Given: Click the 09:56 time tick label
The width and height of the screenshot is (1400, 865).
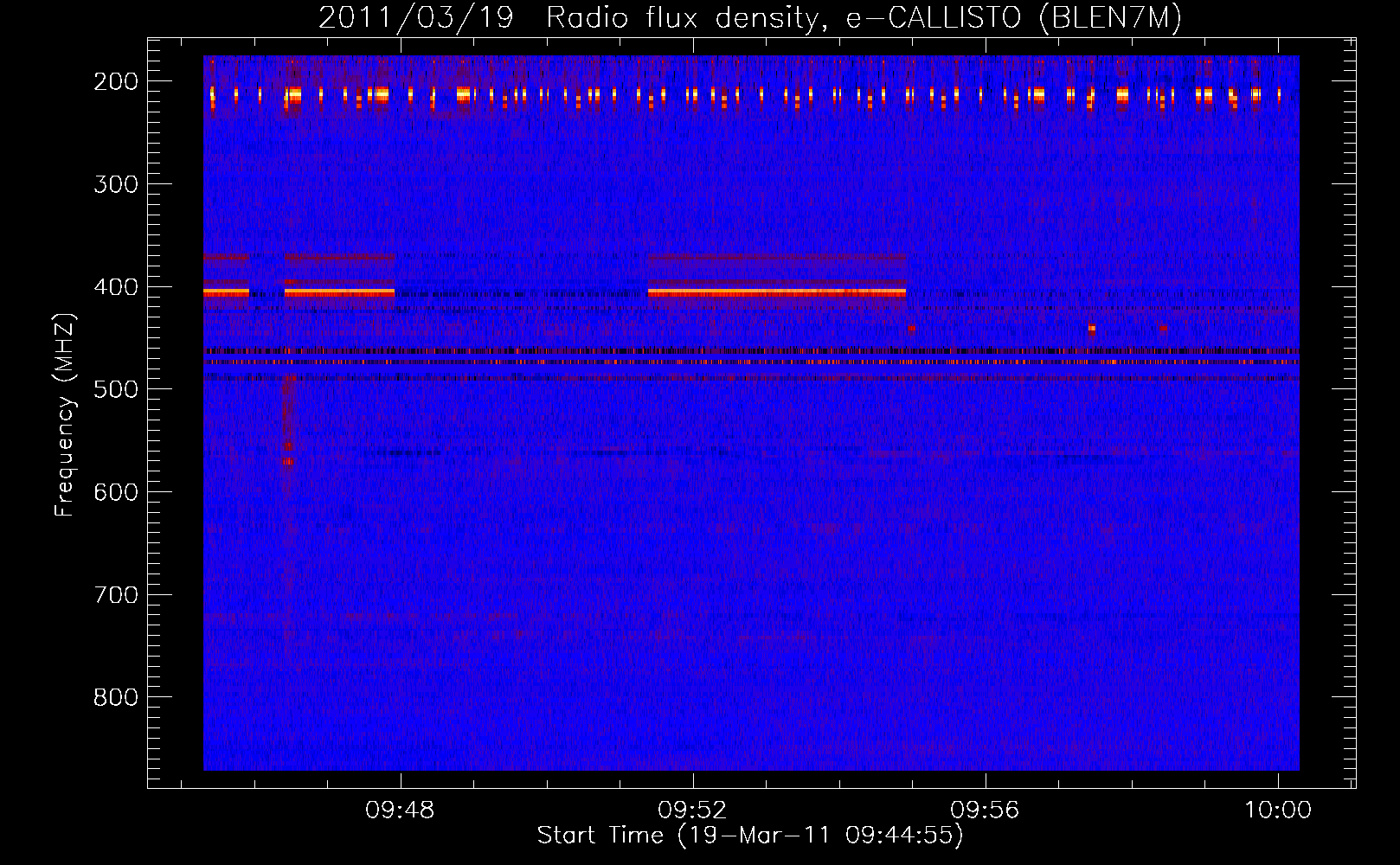Looking at the screenshot, I should pos(985,811).
